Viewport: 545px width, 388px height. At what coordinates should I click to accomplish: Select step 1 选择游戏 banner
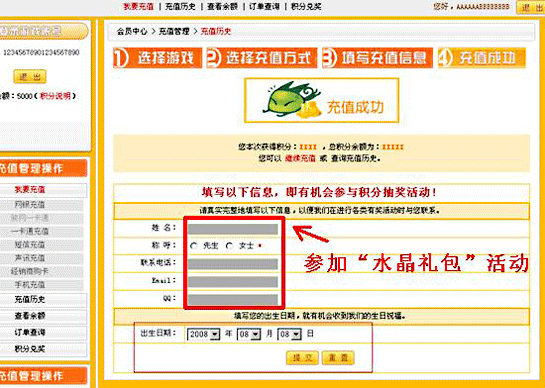coord(157,58)
